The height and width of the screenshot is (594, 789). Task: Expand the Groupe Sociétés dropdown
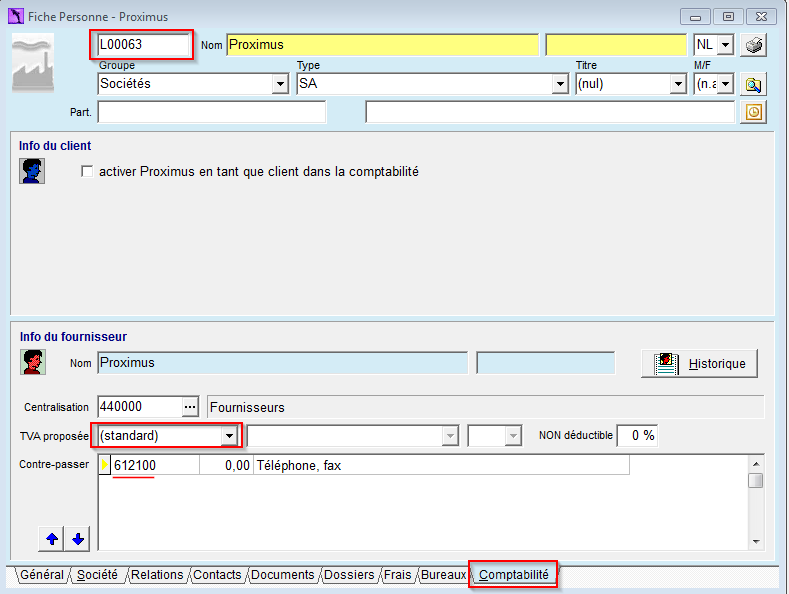click(x=280, y=84)
